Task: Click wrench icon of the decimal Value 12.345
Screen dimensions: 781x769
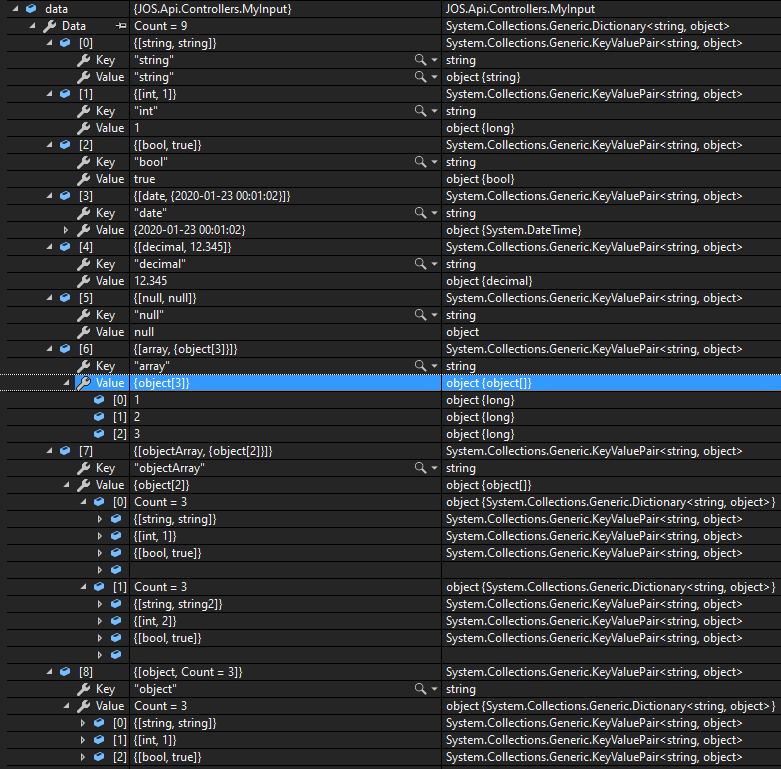Action: [x=84, y=281]
